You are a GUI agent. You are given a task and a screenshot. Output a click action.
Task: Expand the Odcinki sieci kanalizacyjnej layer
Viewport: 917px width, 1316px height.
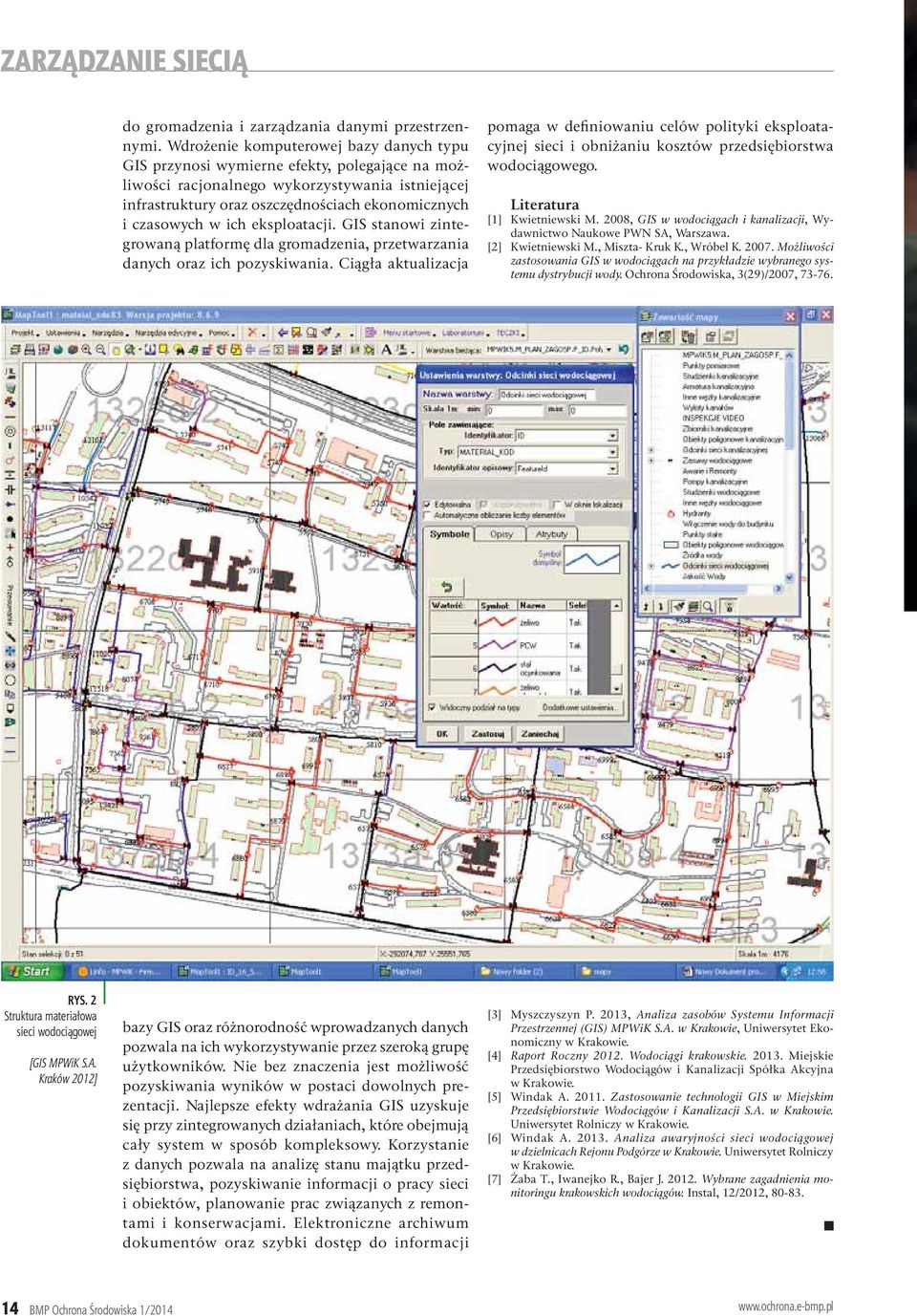click(650, 449)
